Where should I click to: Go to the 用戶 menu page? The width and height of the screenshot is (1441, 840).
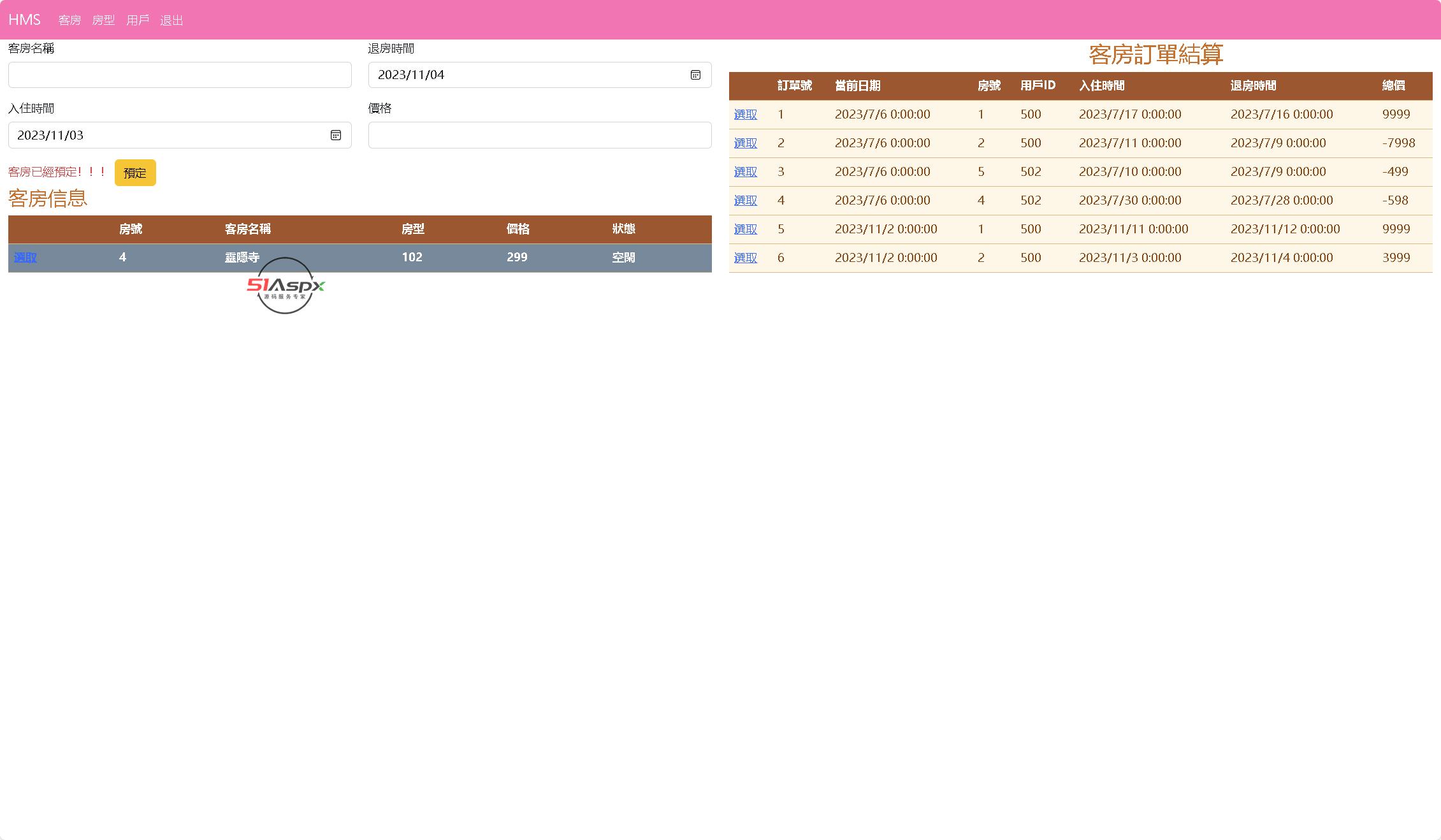click(x=138, y=20)
